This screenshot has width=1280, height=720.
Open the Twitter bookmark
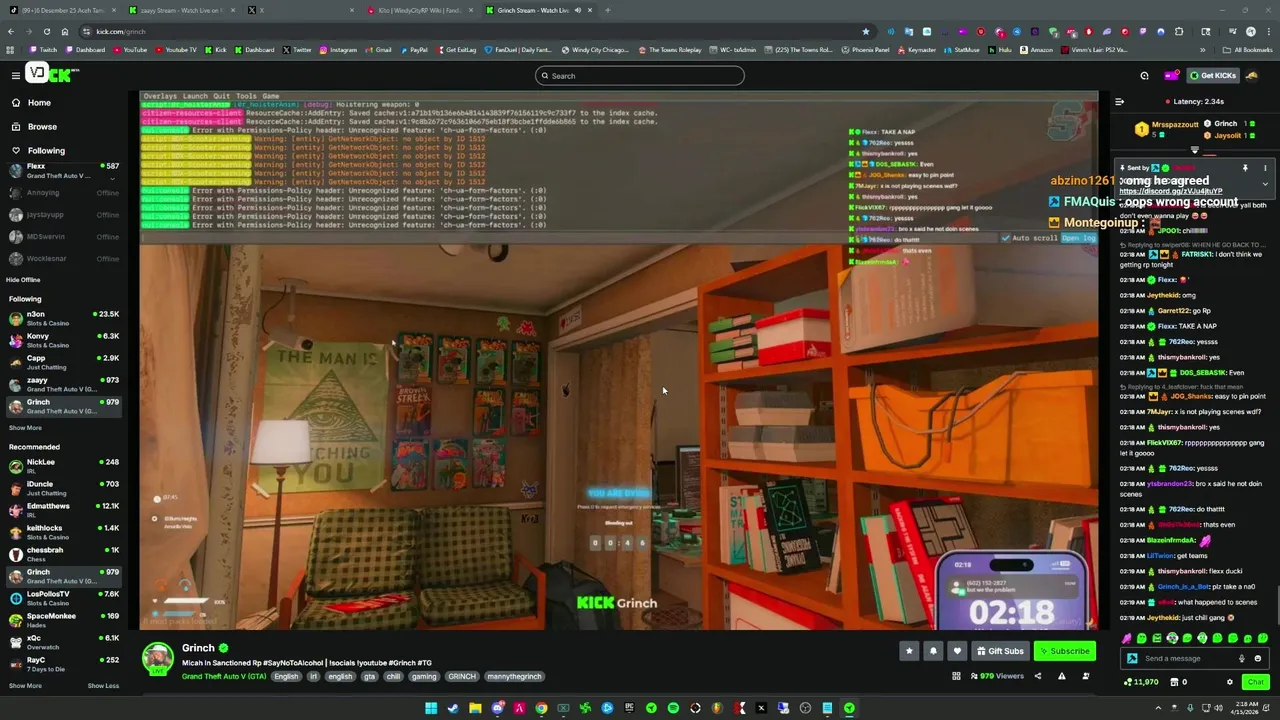point(297,50)
